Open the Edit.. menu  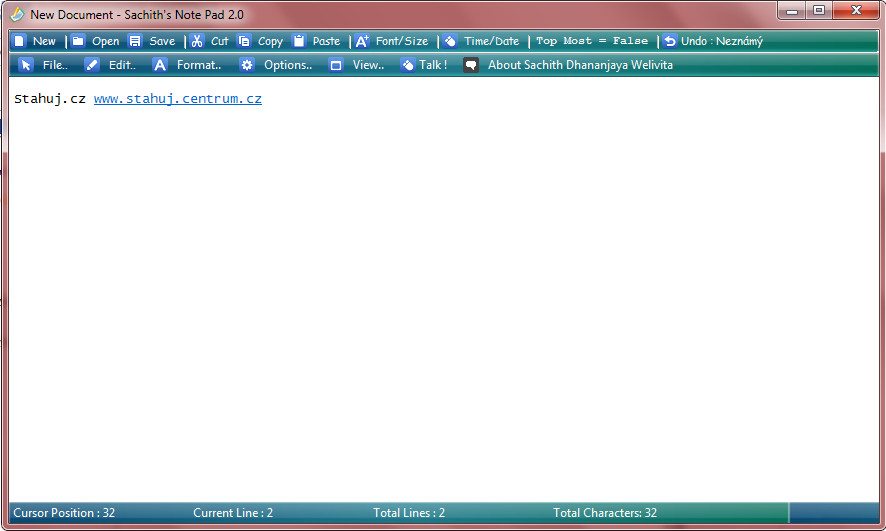click(122, 65)
